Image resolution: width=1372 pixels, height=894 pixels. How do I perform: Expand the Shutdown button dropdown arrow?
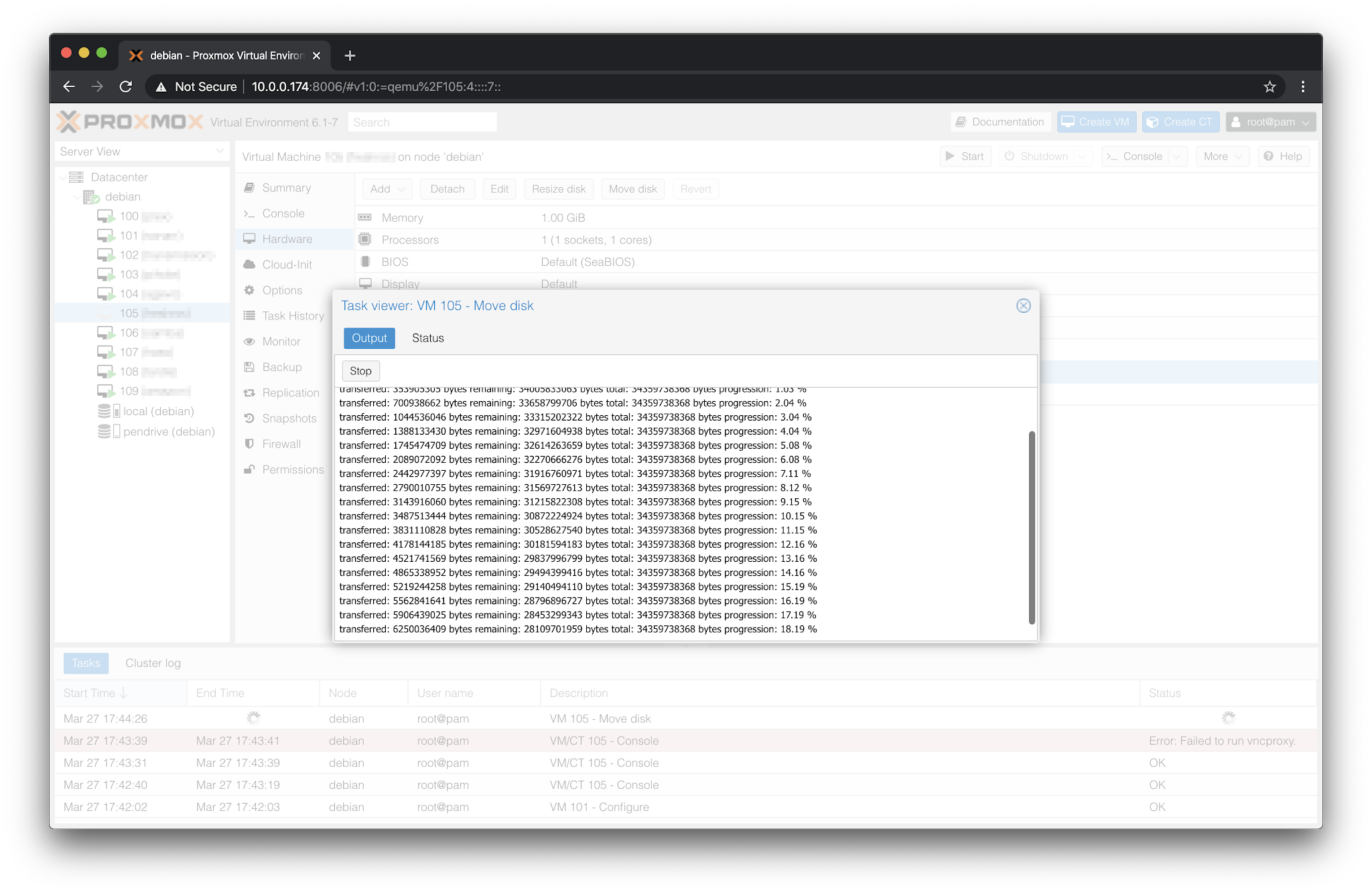click(x=1081, y=156)
